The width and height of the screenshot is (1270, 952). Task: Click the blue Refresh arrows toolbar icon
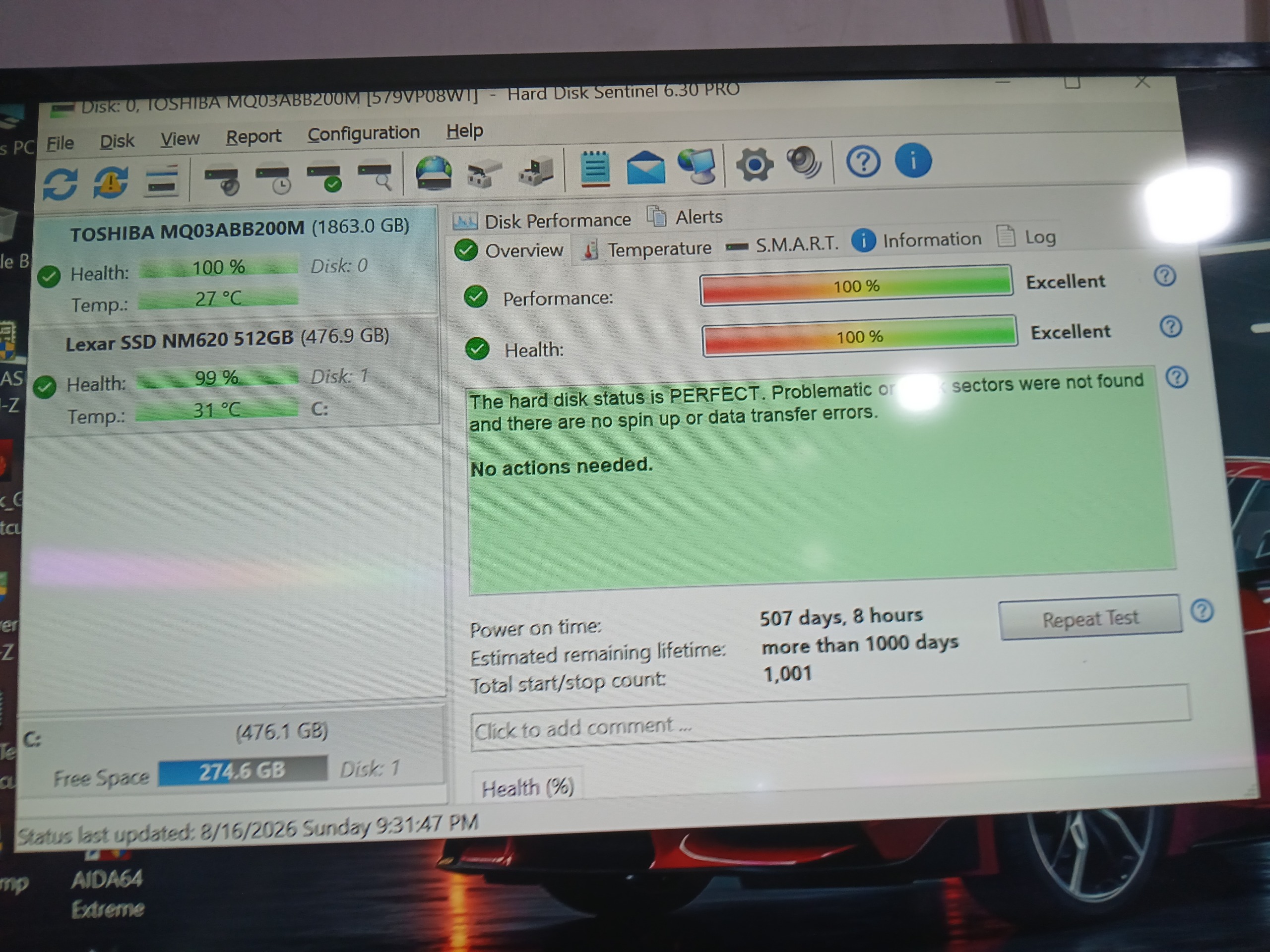point(61,183)
